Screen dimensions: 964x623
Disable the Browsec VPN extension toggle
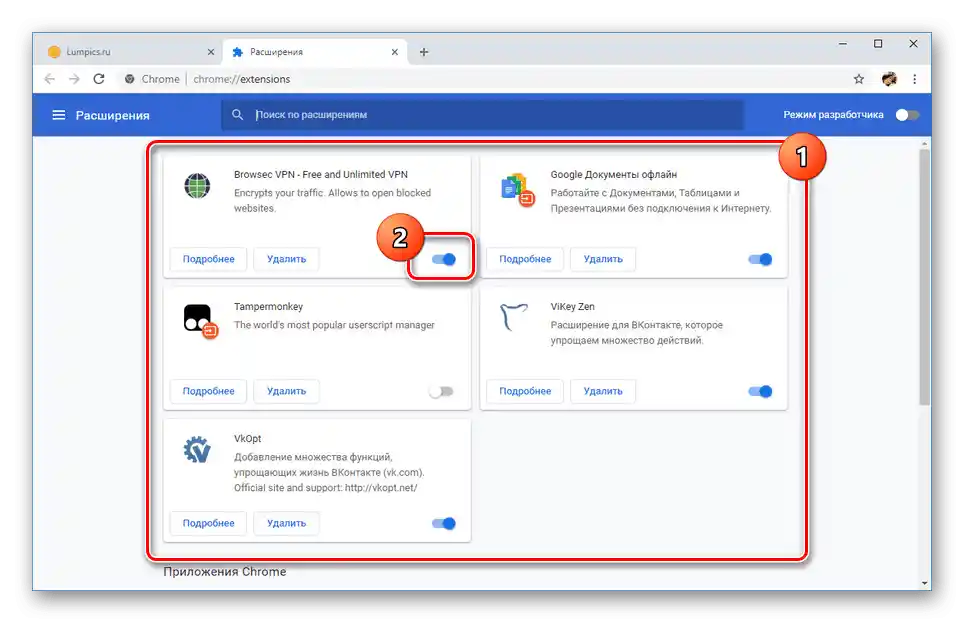tap(442, 258)
